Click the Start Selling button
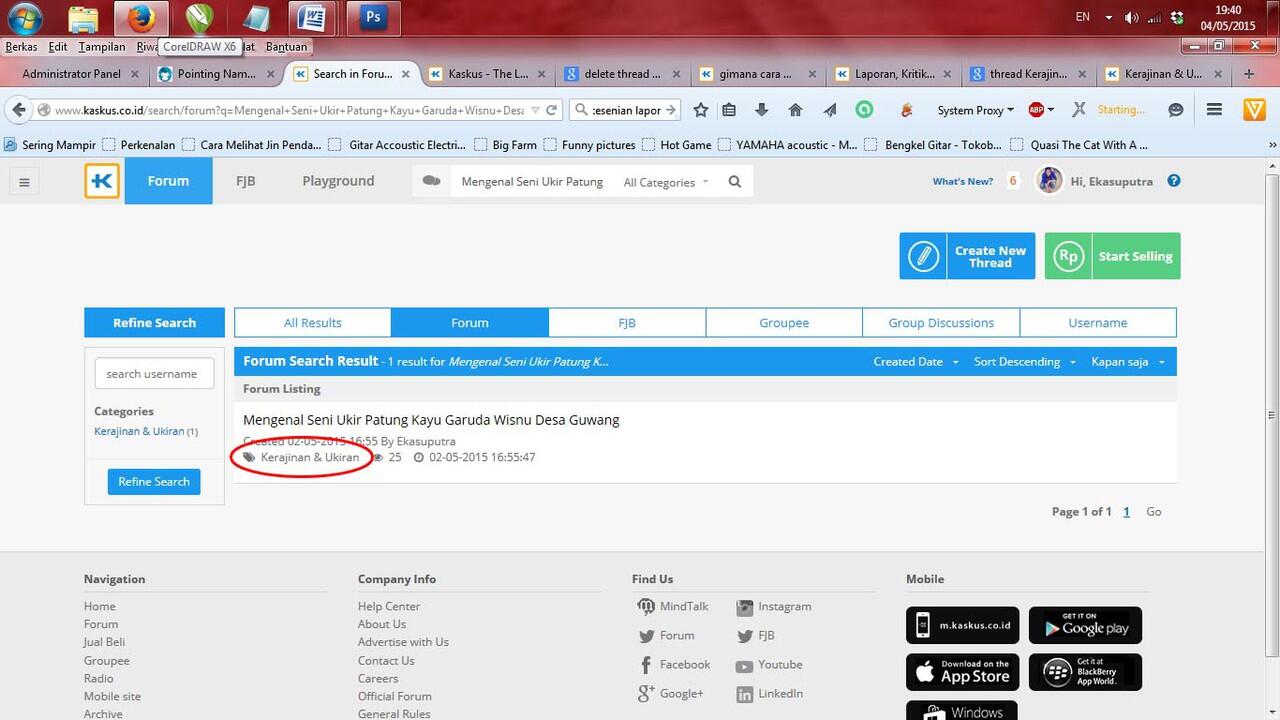 click(x=1112, y=256)
